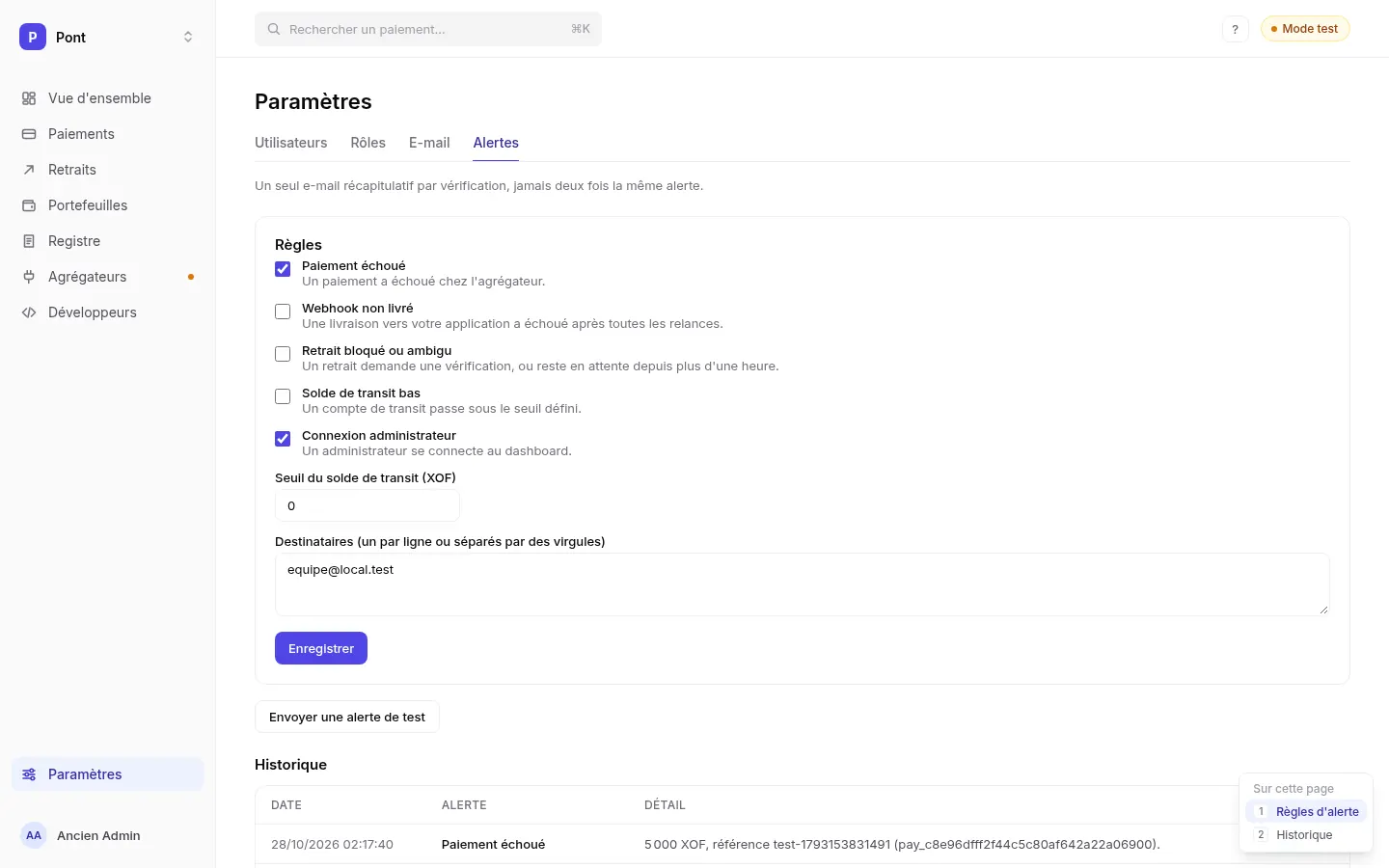The width and height of the screenshot is (1389, 868).
Task: Open the Retraits sidebar item
Action: [108, 170]
